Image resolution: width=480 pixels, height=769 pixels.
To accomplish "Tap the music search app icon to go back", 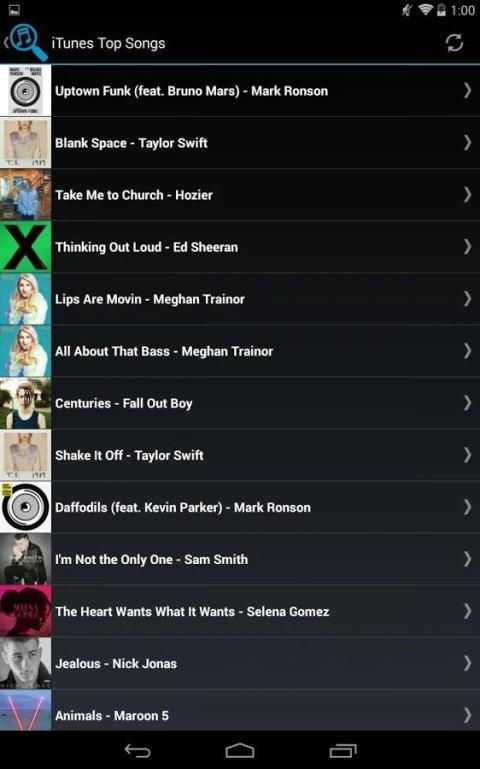I will (x=27, y=42).
